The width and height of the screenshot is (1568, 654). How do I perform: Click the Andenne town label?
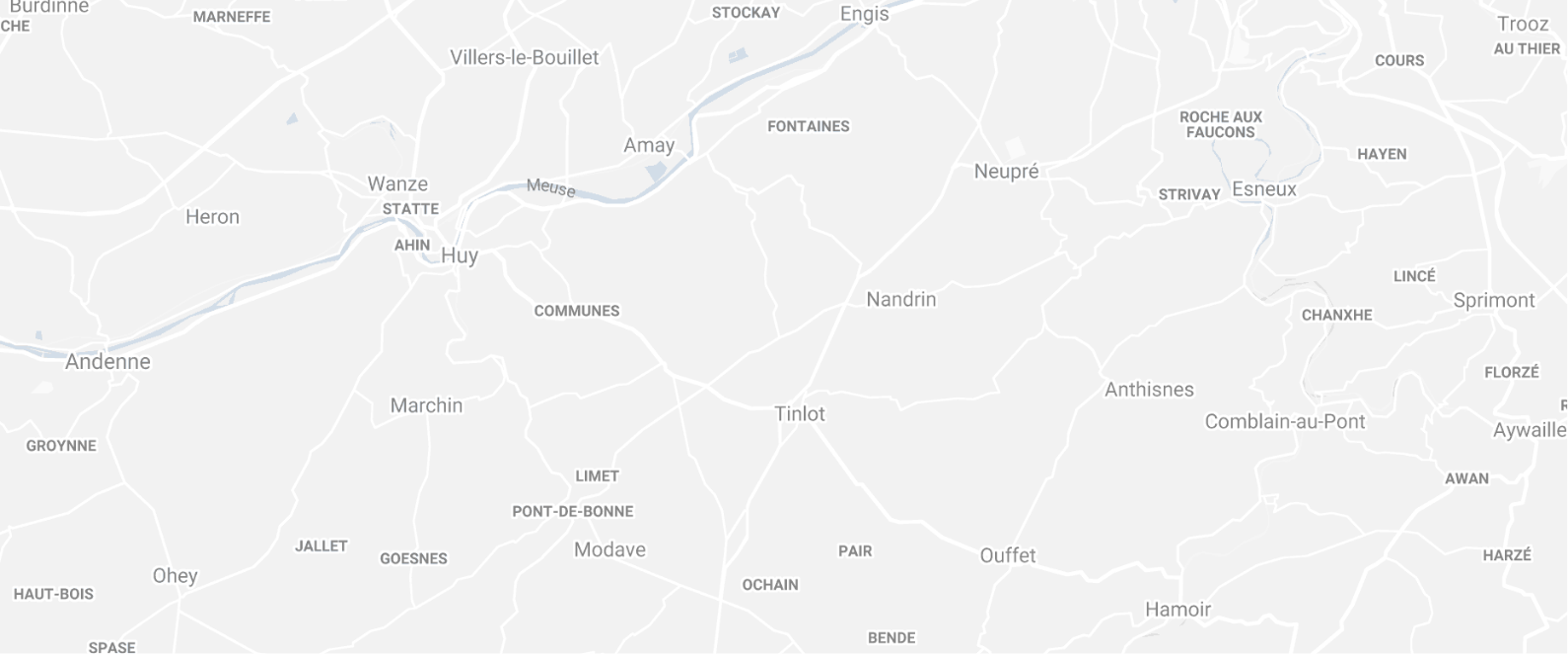[107, 362]
